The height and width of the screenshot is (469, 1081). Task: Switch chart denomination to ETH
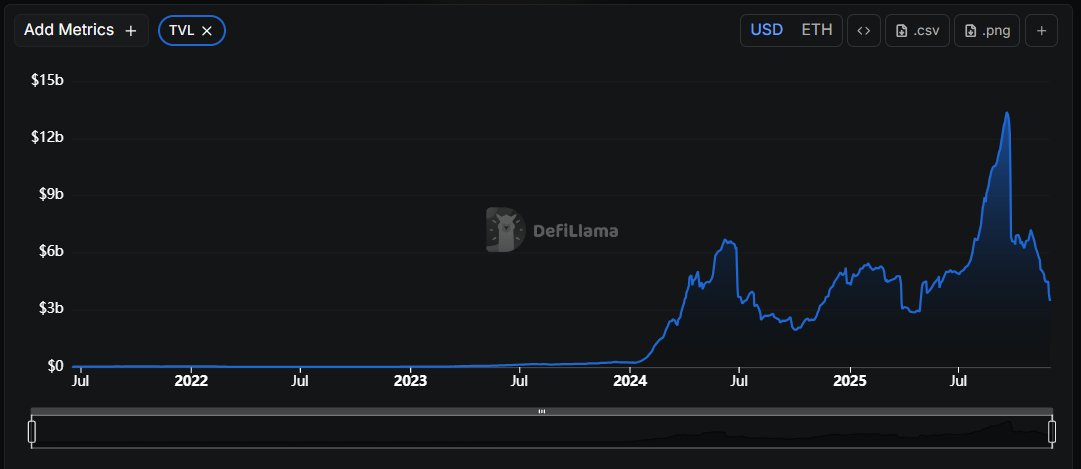816,30
